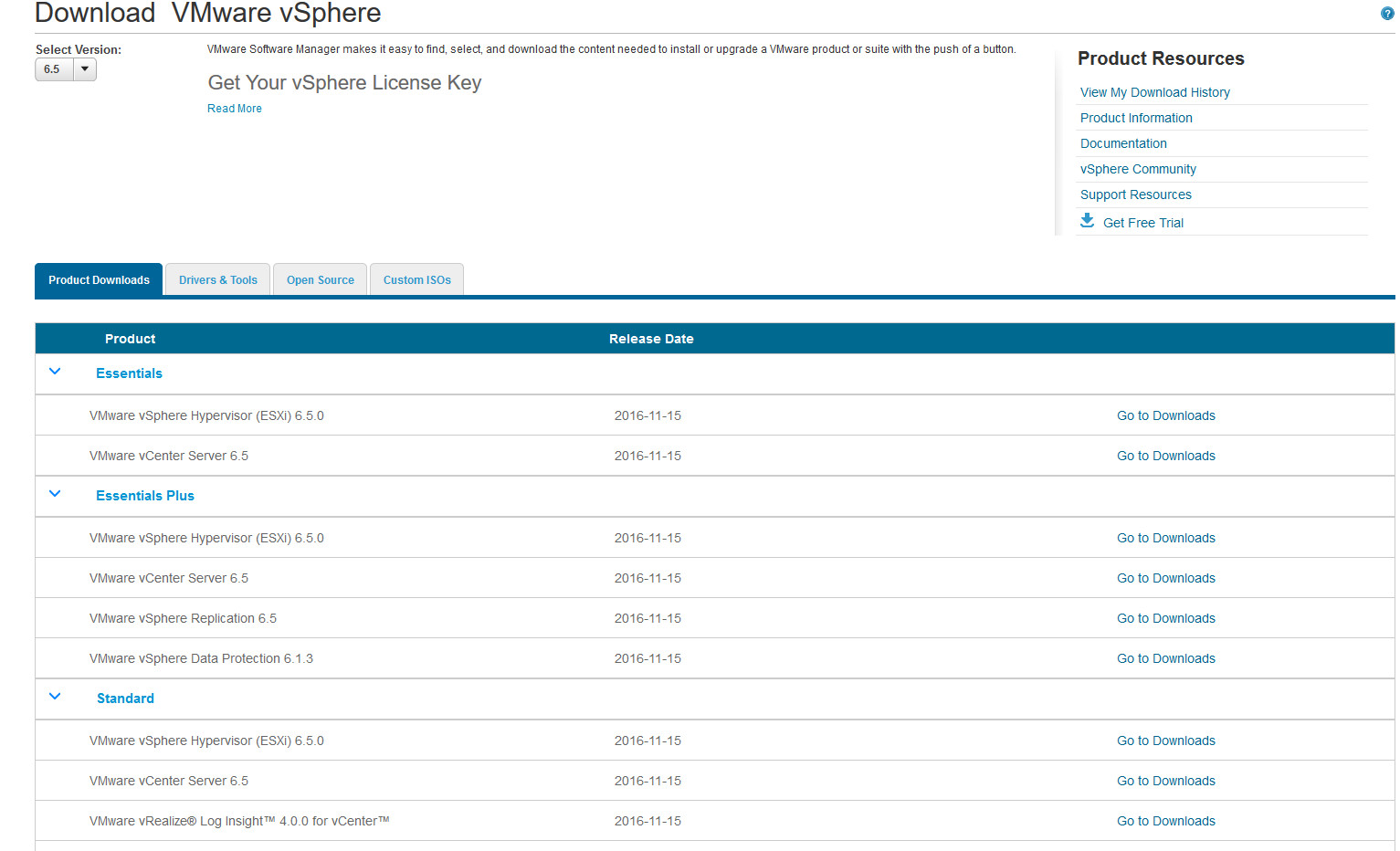
Task: Collapse the Essentials Plus section chevron
Action: (55, 494)
